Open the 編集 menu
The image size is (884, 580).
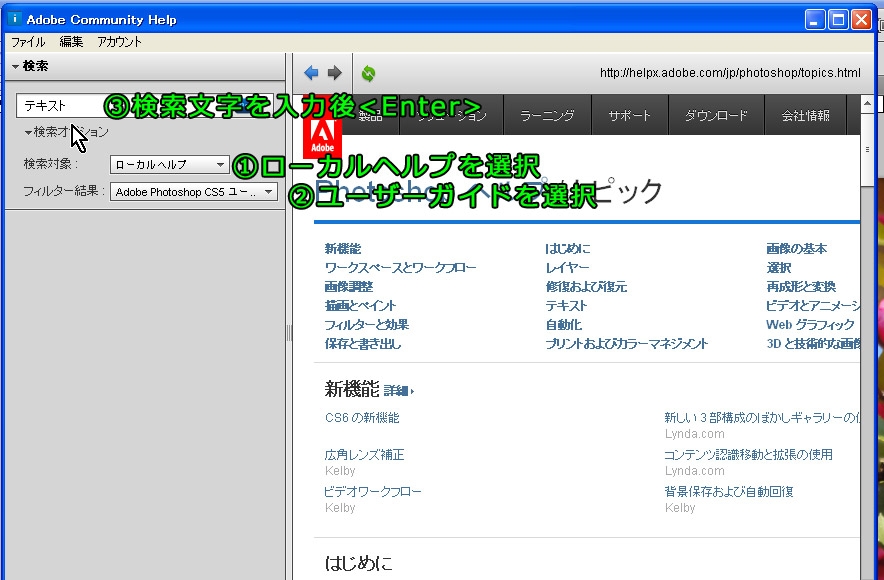point(72,42)
